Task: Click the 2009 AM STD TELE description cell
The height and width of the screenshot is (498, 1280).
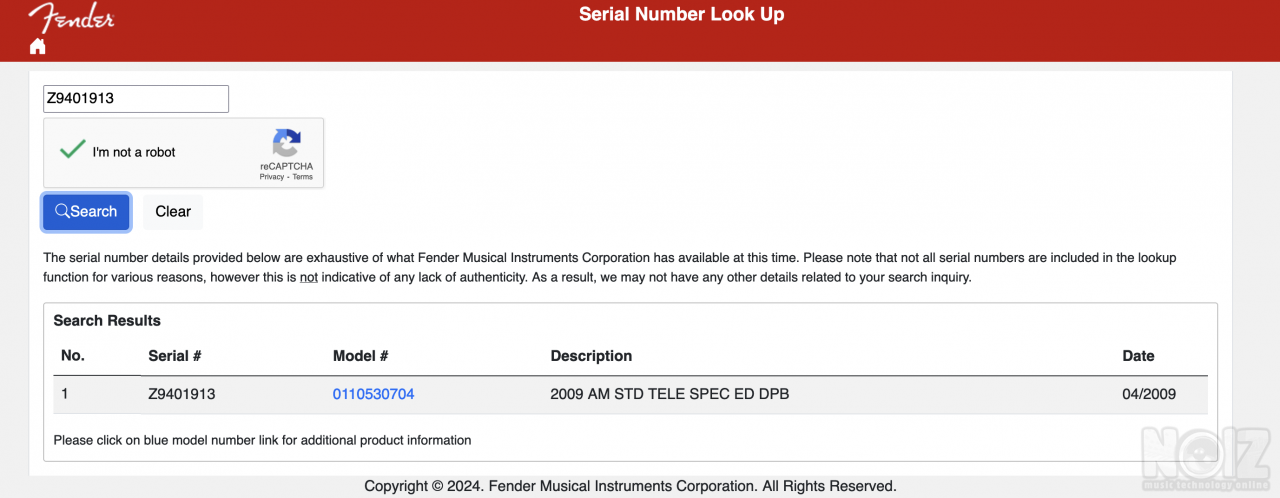Action: click(x=669, y=394)
